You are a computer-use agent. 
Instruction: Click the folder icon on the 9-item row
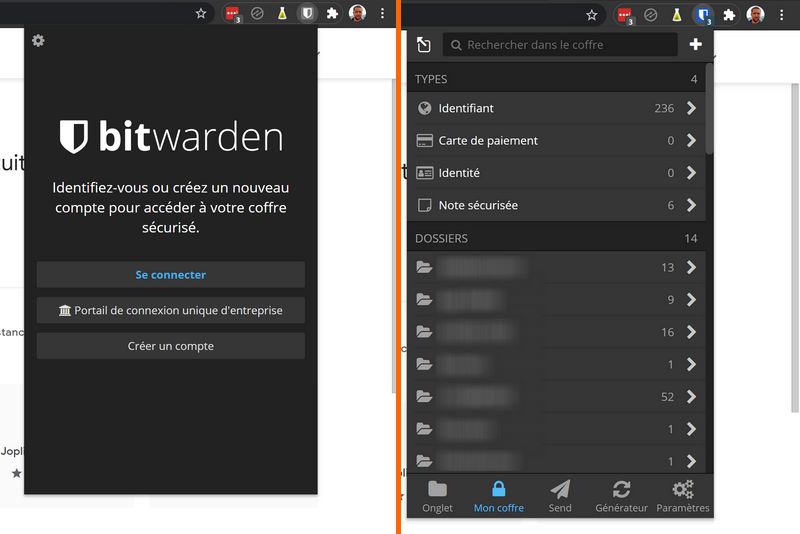(x=424, y=299)
